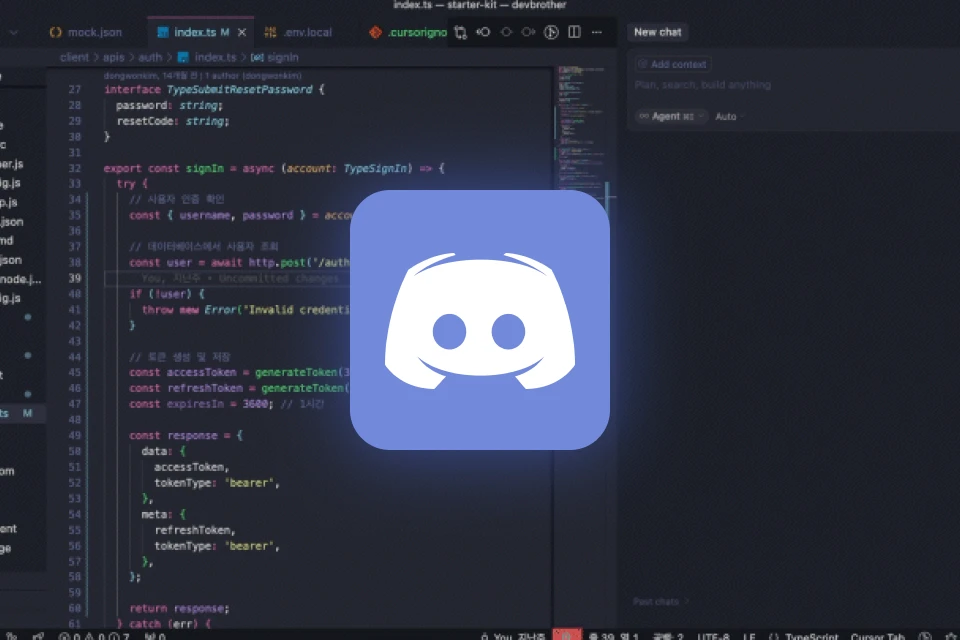Screen dimensions: 960x640
Task: Go to previous change icon
Action: 483,32
